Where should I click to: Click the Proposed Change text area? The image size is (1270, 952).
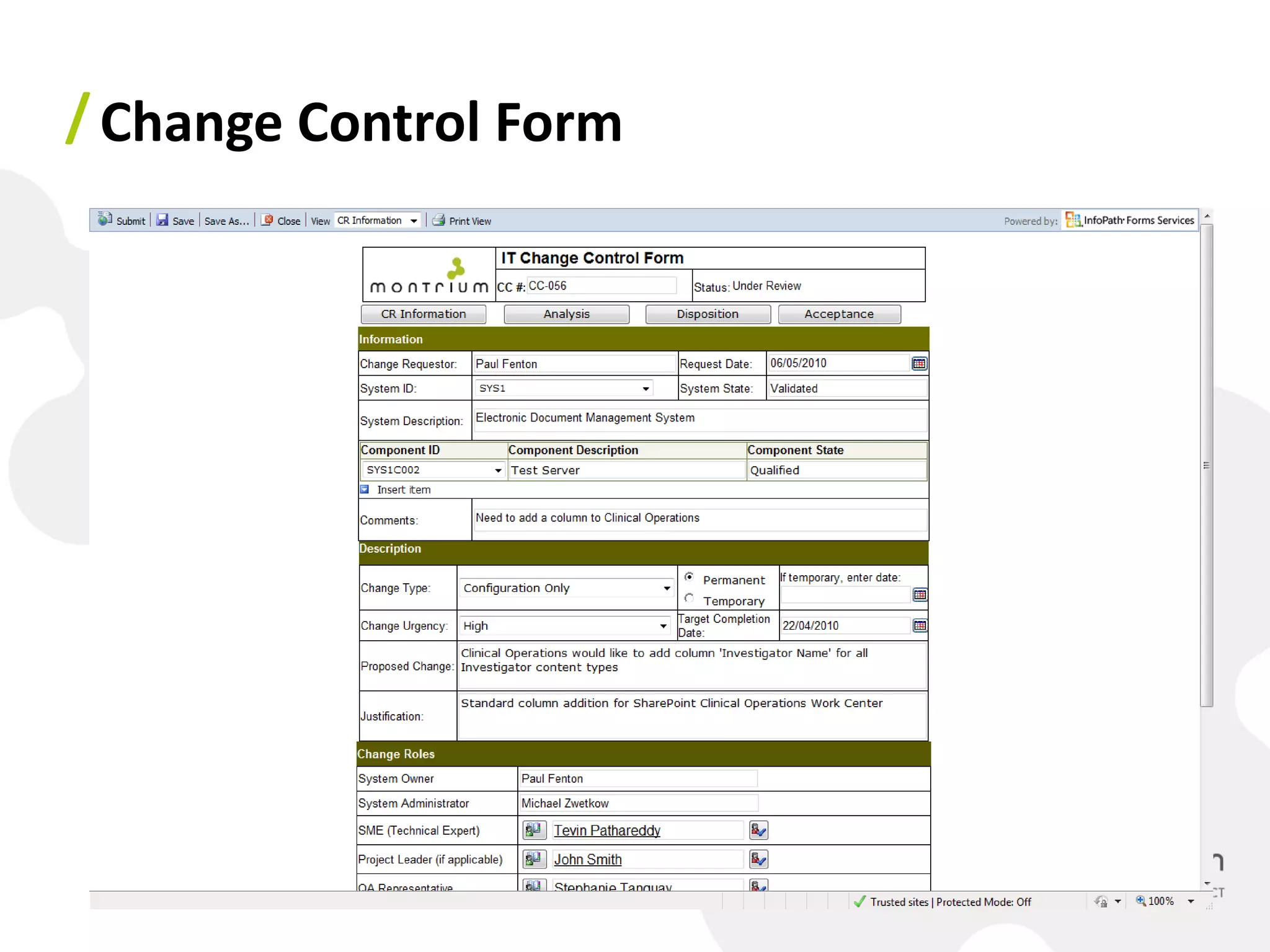click(x=692, y=666)
